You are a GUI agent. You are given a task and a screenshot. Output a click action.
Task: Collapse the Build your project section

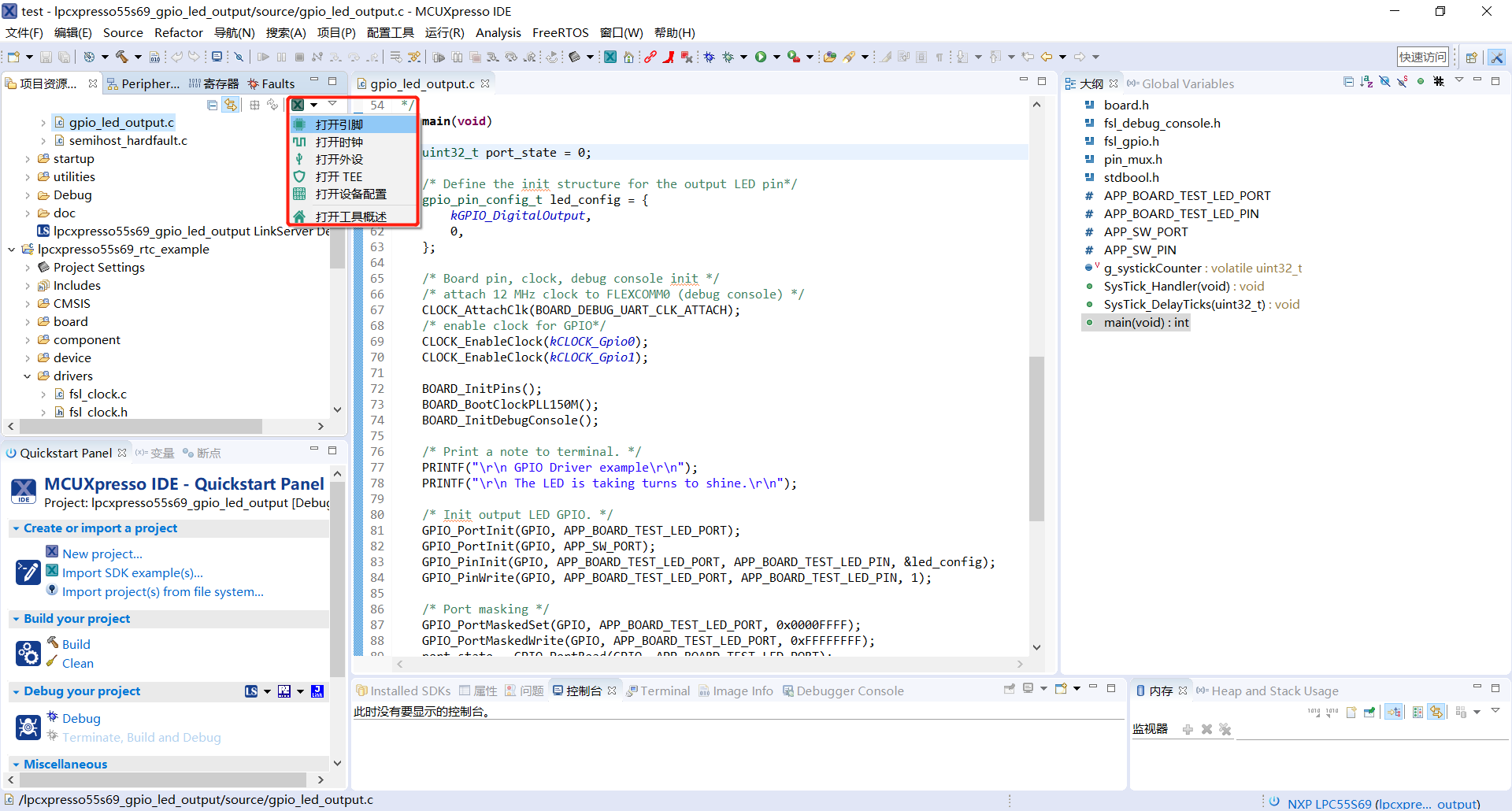click(x=16, y=620)
